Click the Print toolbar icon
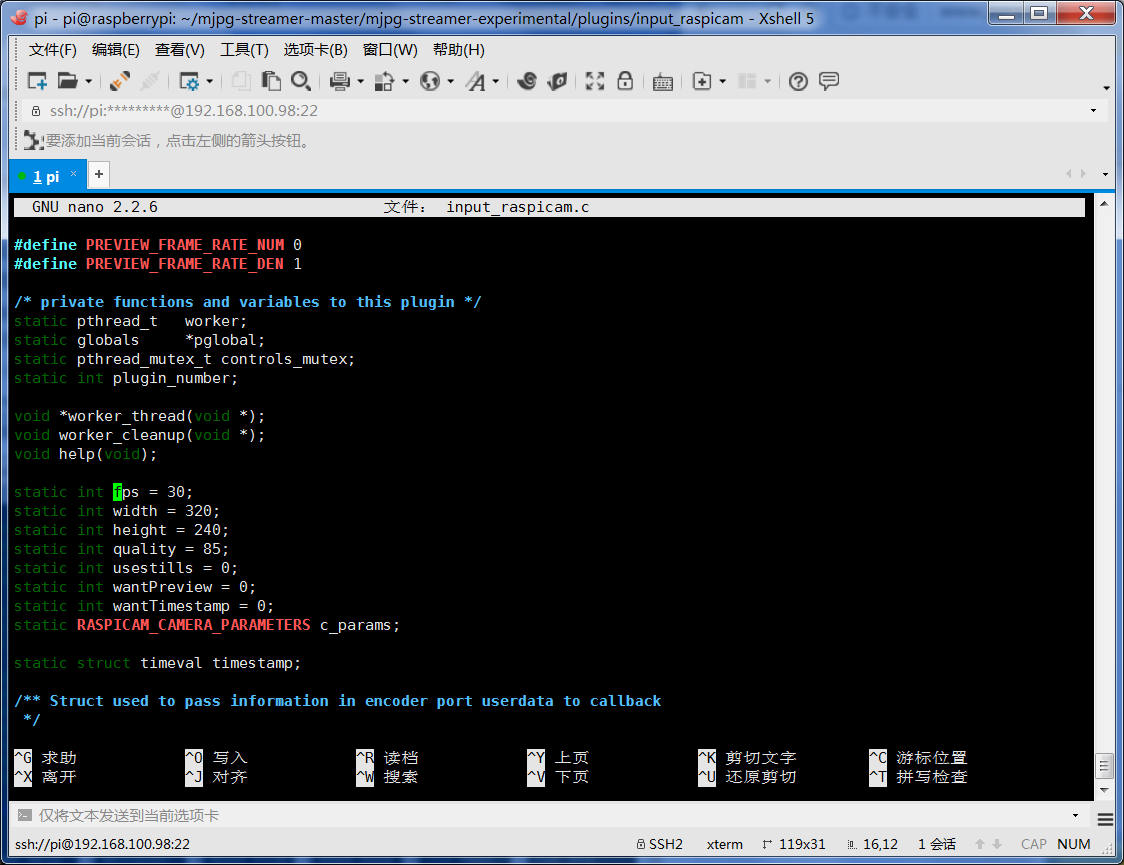Screen dimensions: 1124x865 click(340, 81)
